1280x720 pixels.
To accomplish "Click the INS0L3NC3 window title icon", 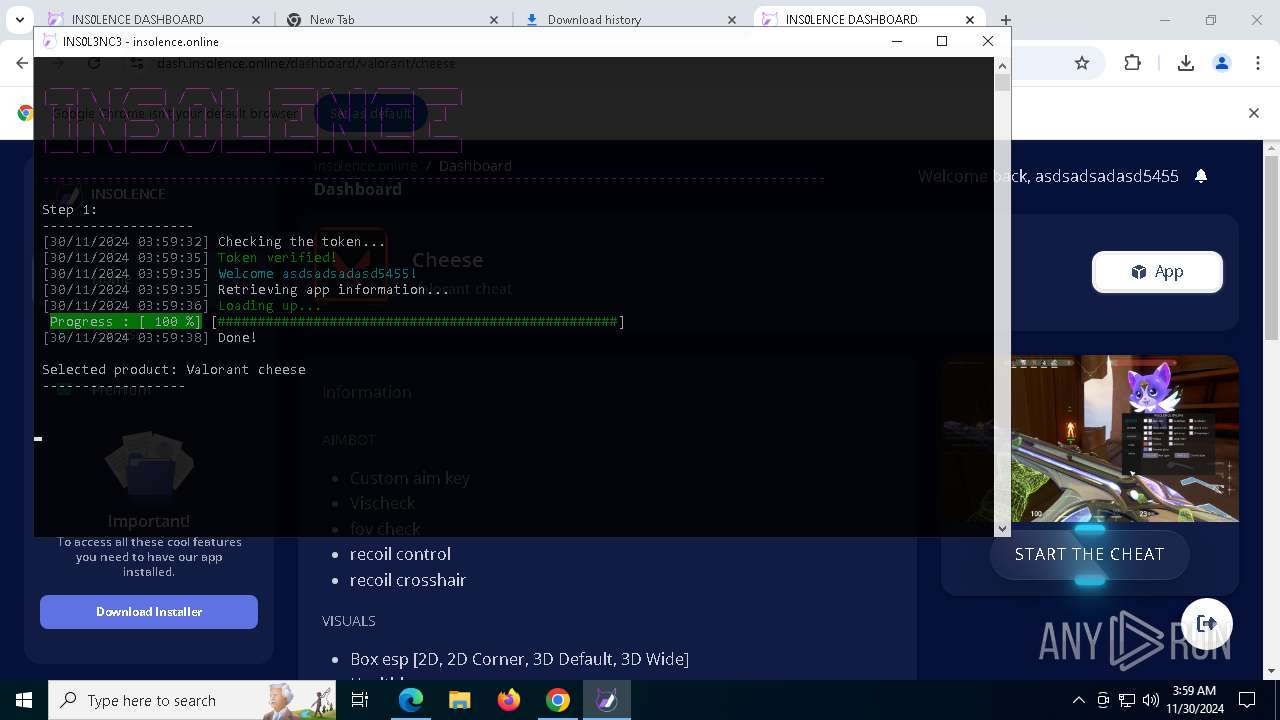I will (x=49, y=41).
